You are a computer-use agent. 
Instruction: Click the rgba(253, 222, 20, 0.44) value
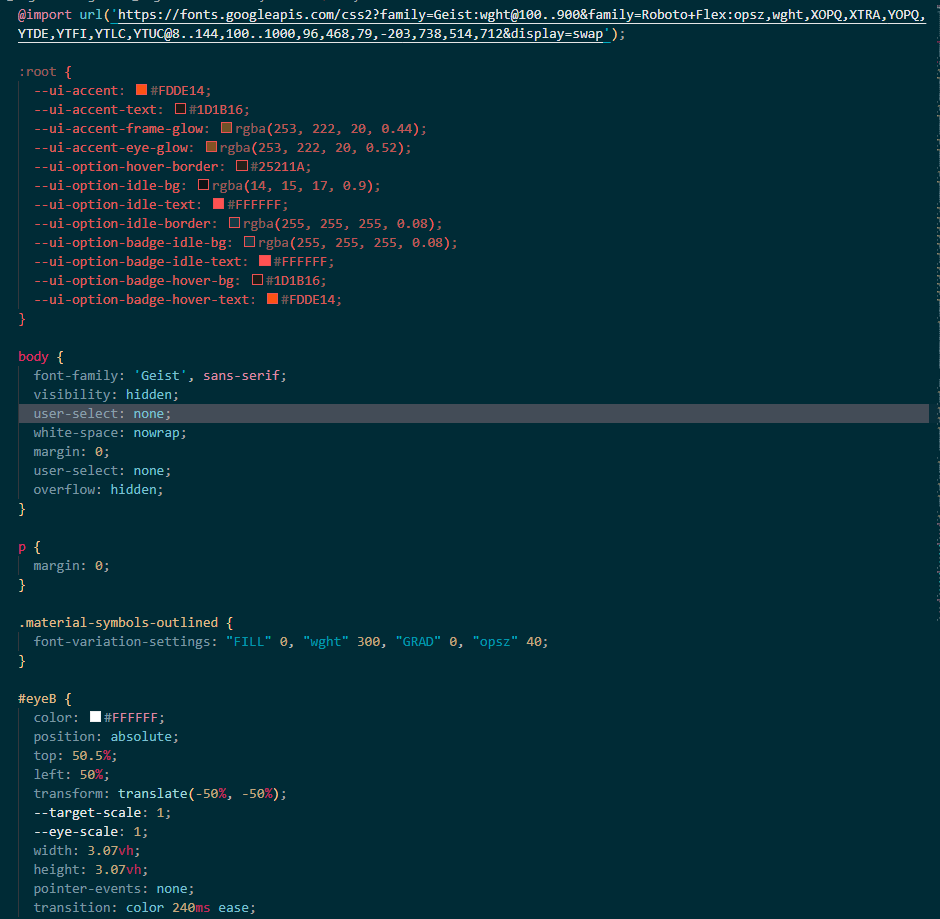click(327, 129)
